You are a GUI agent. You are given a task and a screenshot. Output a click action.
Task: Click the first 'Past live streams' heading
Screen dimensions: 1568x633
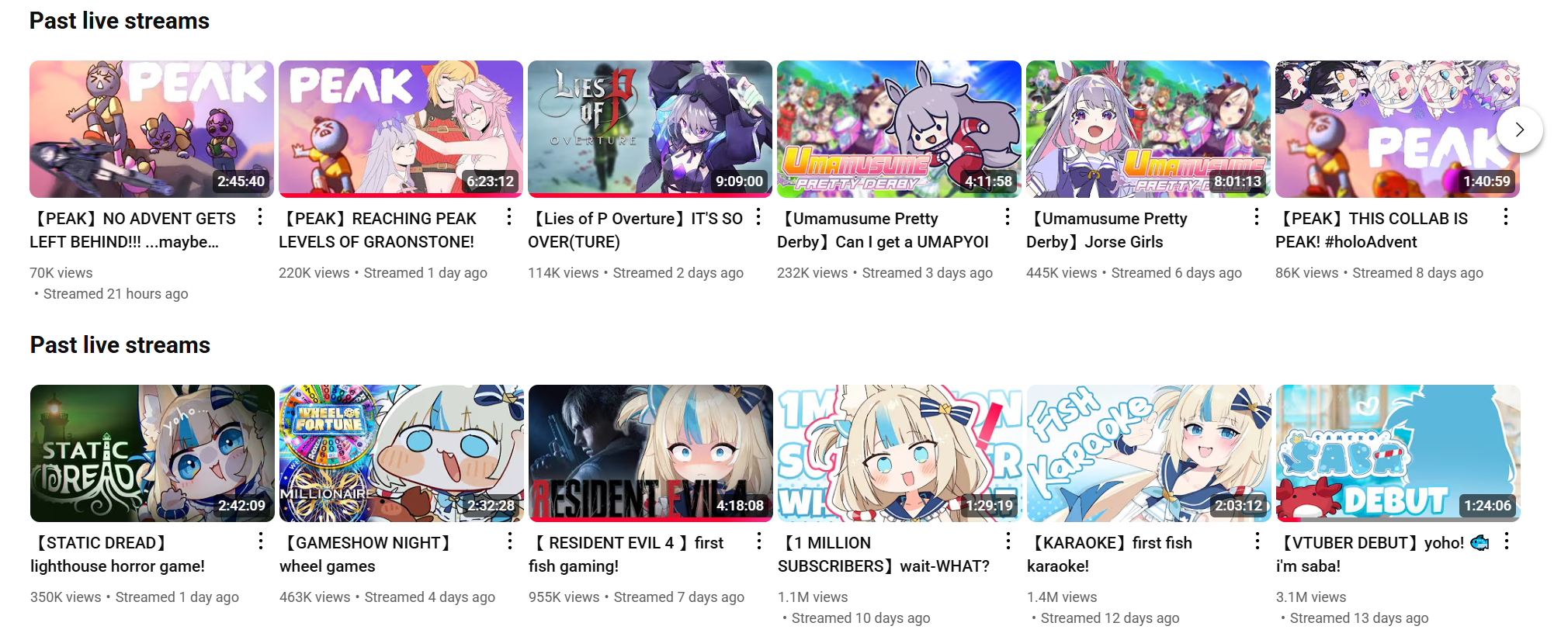pyautogui.click(x=120, y=21)
